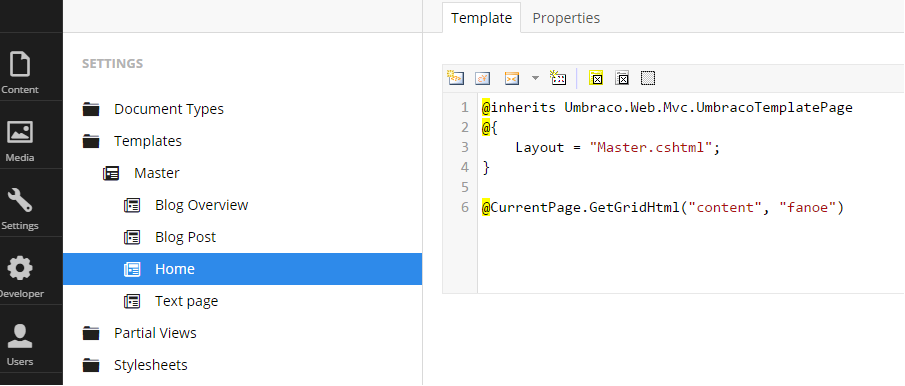Viewport: 905px width, 386px height.
Task: Collapse the Templates folder
Action: pos(91,141)
